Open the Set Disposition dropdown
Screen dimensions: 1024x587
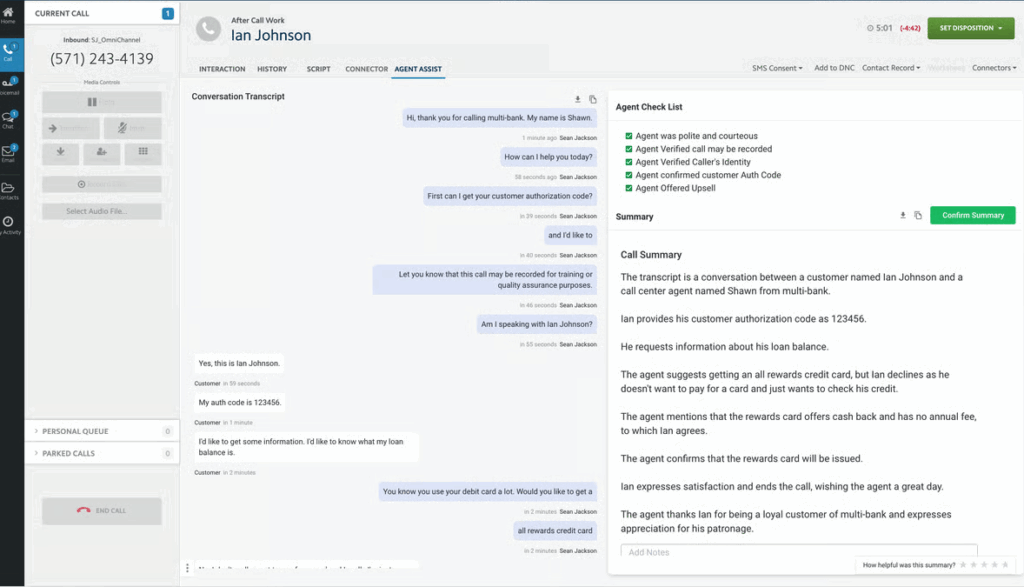pyautogui.click(x=970, y=28)
